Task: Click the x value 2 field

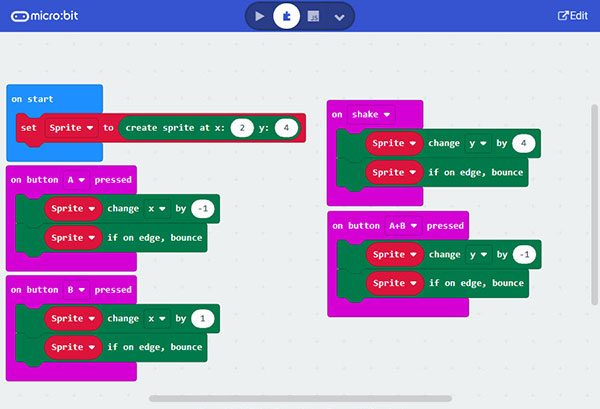Action: pyautogui.click(x=241, y=128)
